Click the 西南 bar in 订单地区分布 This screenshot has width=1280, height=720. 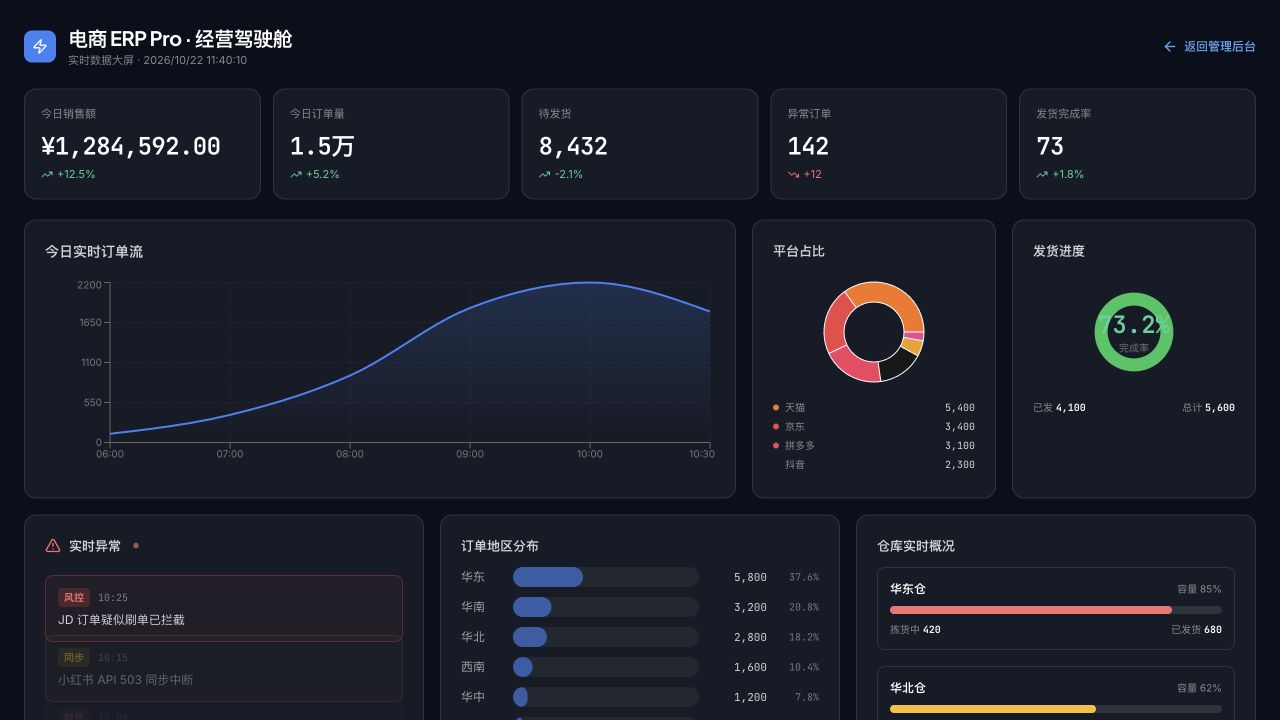click(x=523, y=667)
